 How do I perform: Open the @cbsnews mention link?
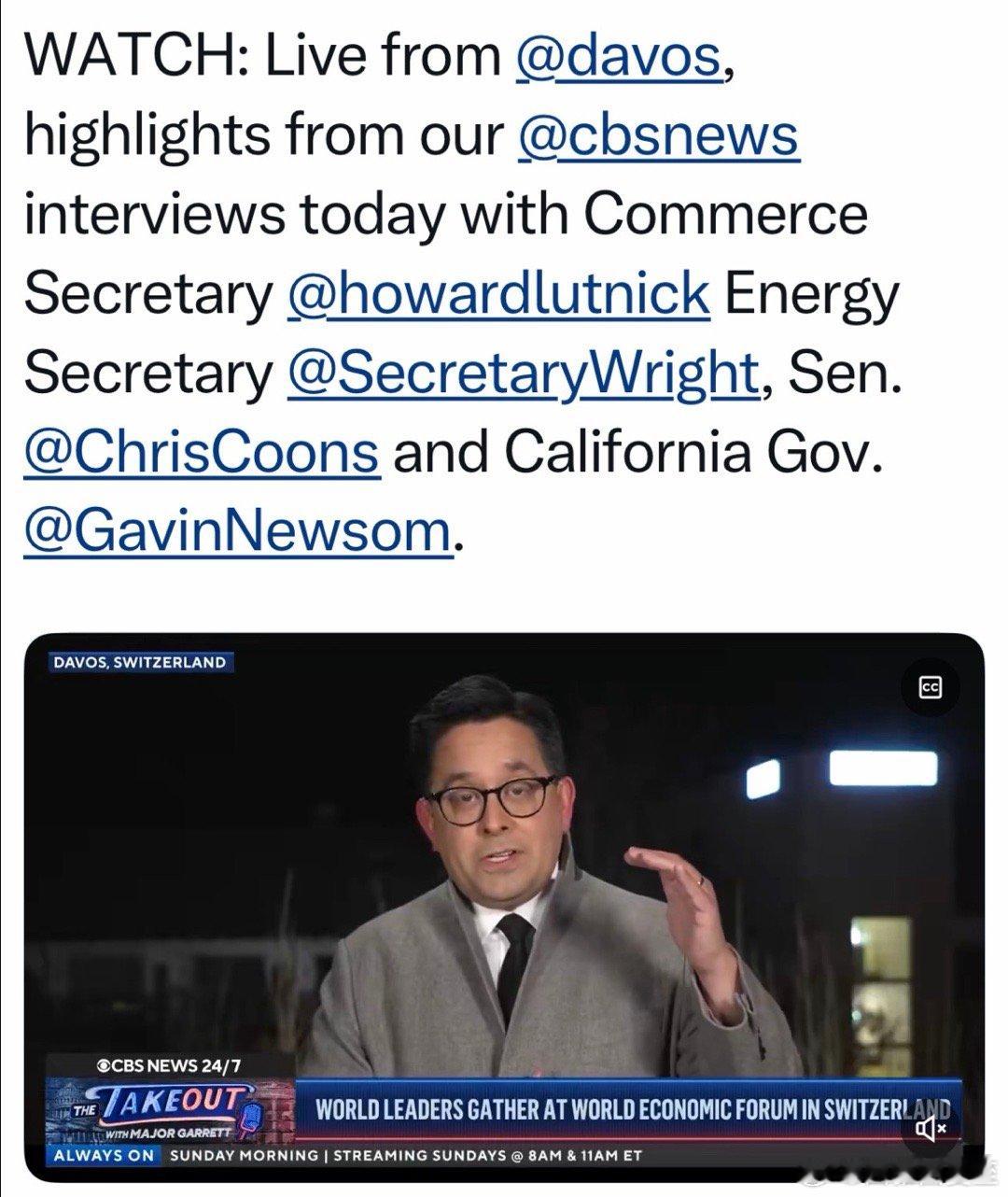658,135
